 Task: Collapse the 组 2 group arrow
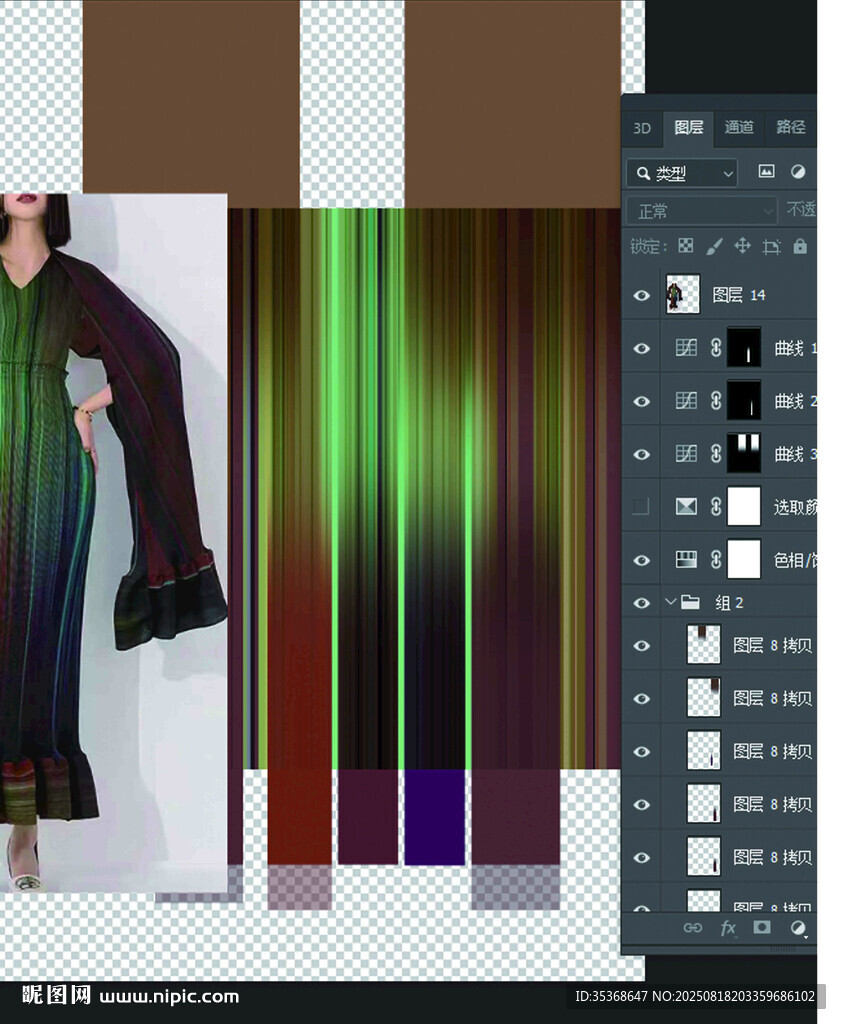[x=671, y=603]
